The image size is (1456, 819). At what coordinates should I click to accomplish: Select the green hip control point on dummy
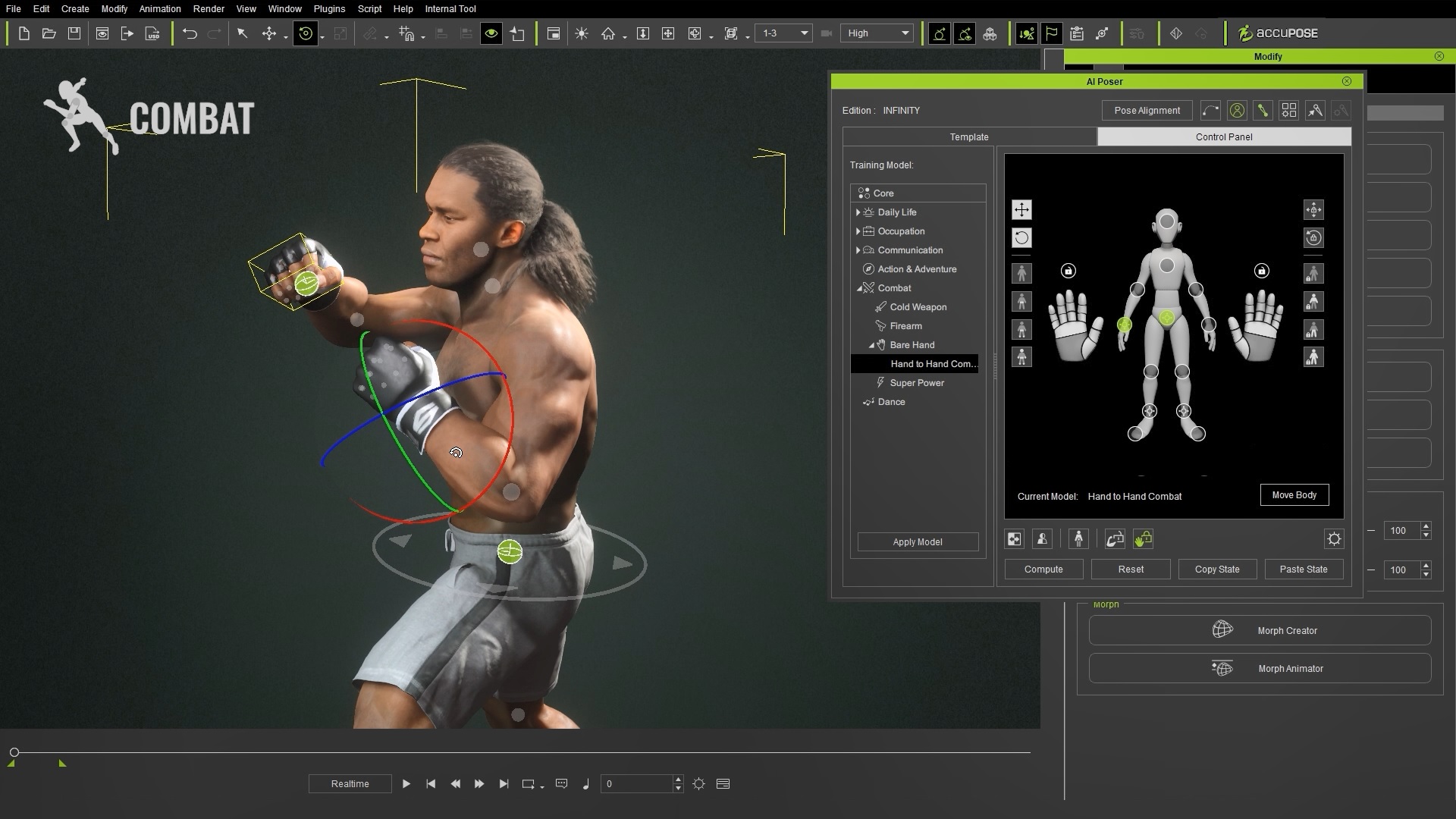coord(1167,318)
